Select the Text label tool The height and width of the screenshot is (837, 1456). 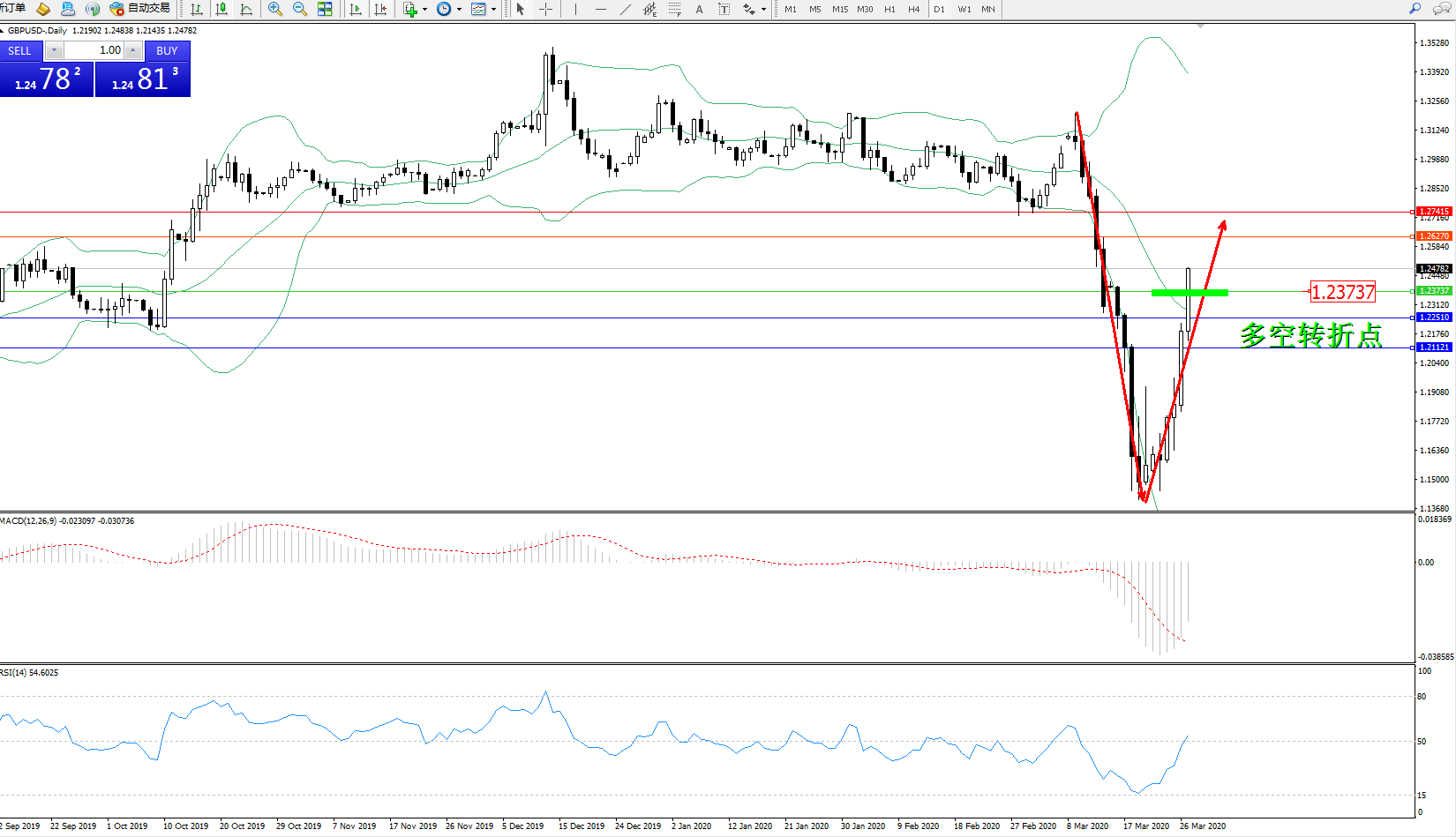[699, 9]
